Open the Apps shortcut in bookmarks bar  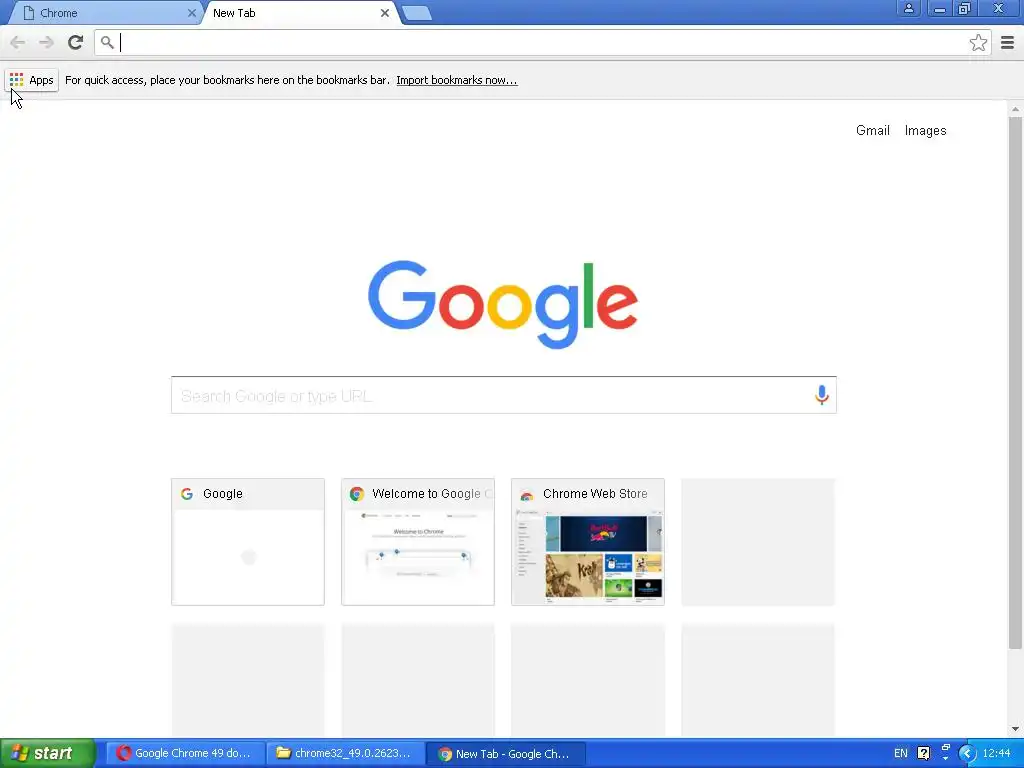point(31,80)
